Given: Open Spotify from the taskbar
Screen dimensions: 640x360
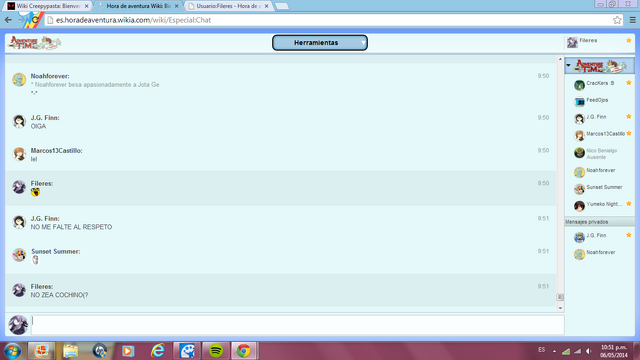Looking at the screenshot, I should click(x=216, y=351).
